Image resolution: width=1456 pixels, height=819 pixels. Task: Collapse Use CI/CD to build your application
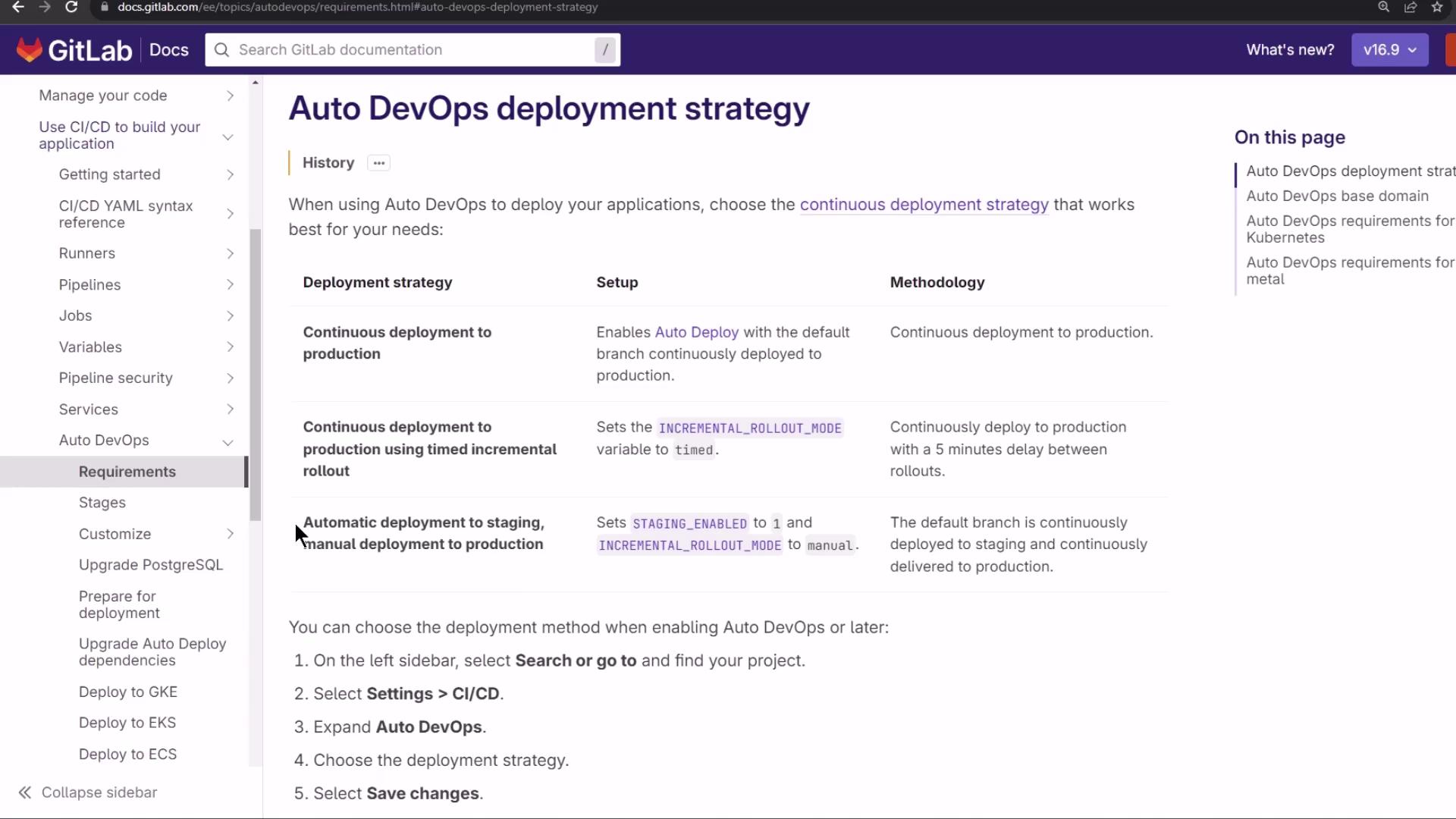[227, 136]
